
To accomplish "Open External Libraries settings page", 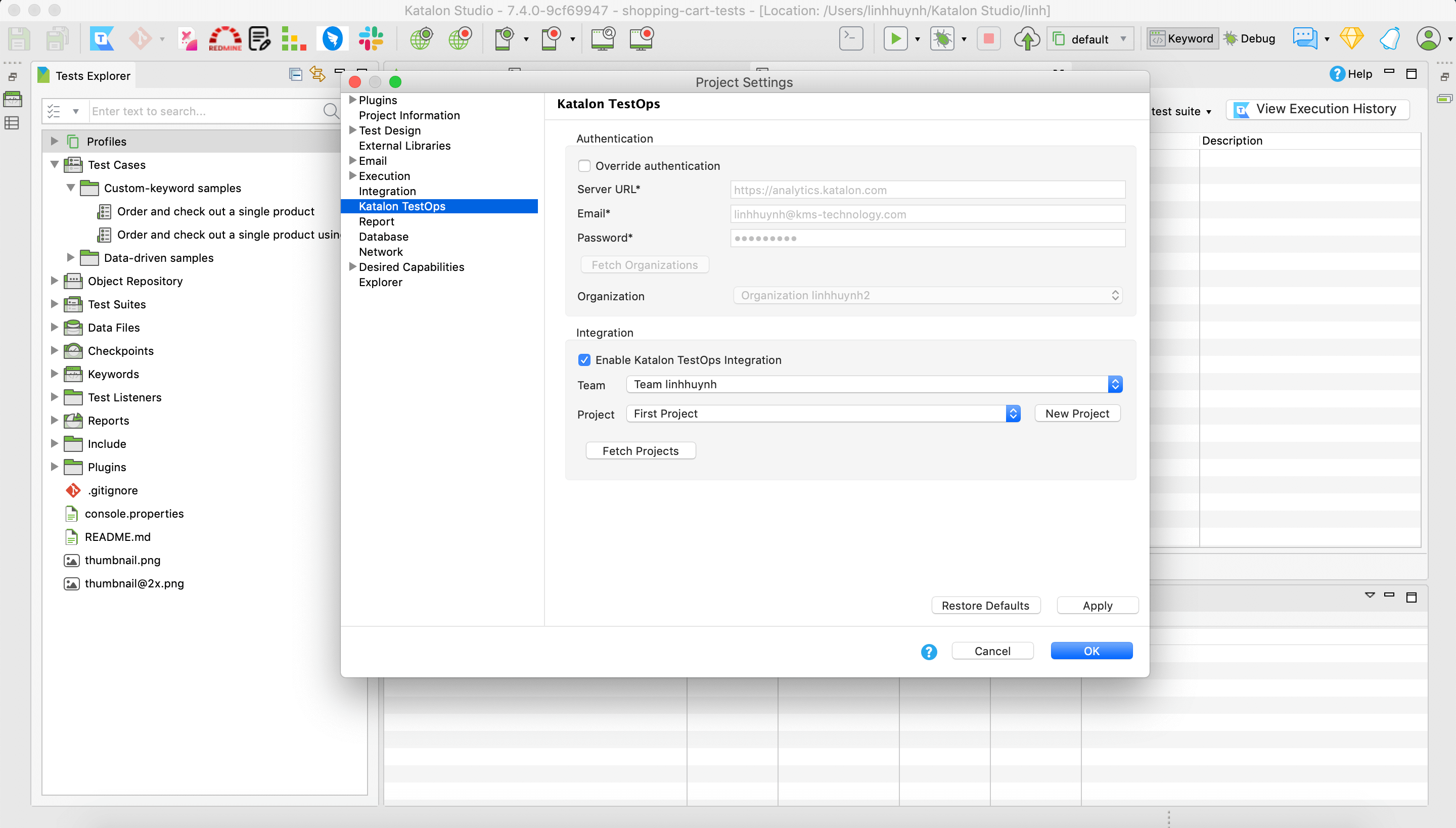I will tap(404, 146).
